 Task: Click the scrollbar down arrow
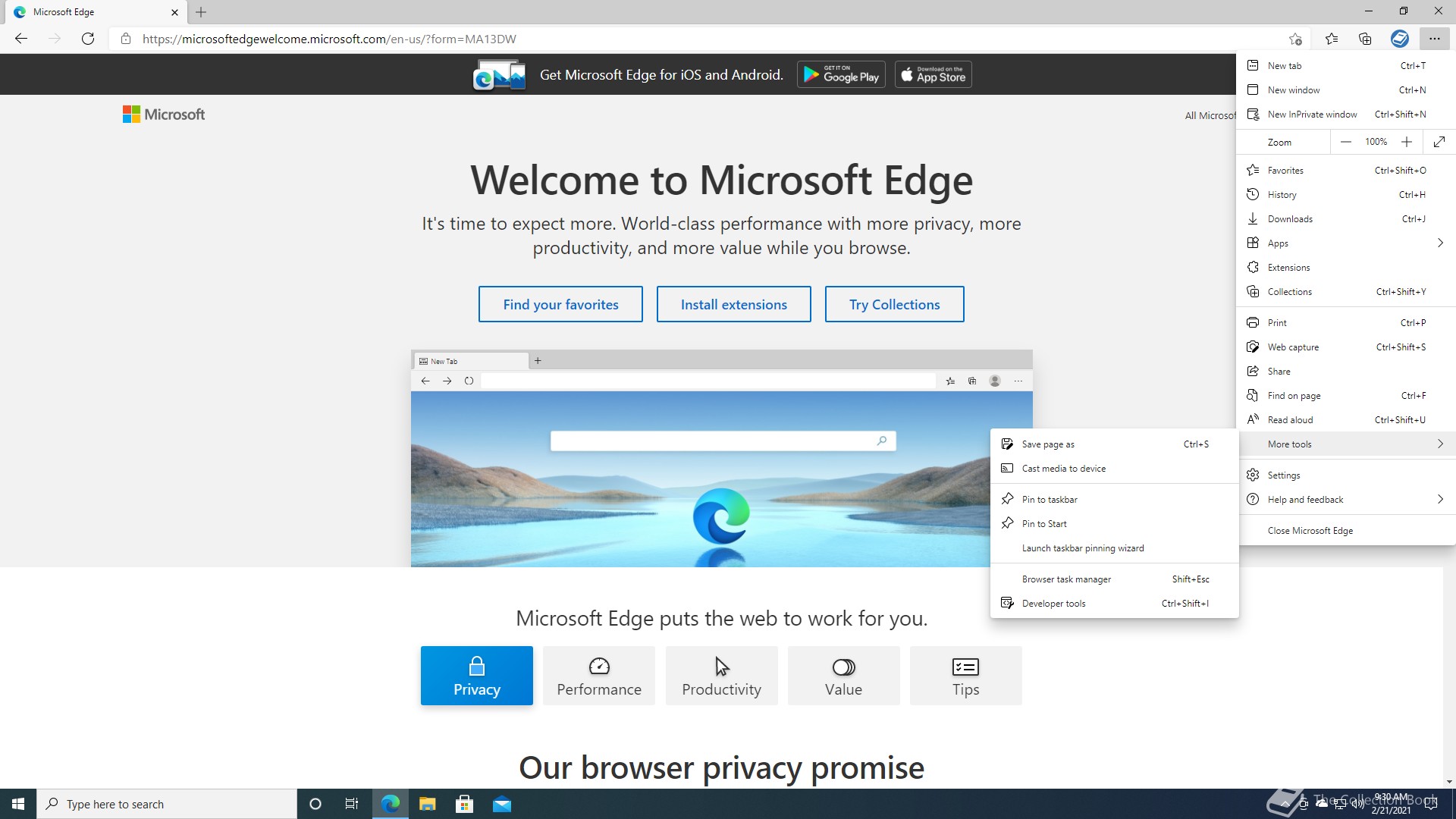(1449, 781)
